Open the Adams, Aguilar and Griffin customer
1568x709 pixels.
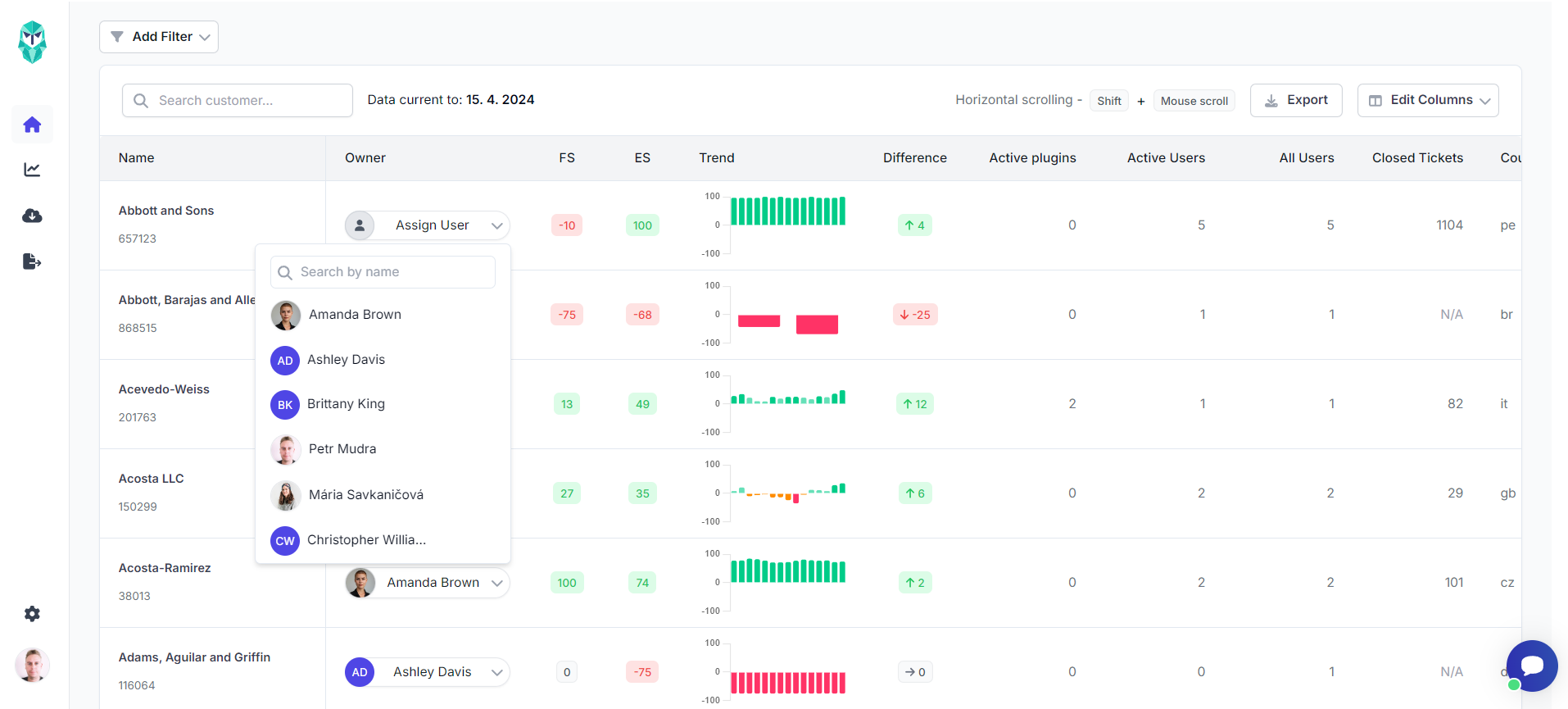tap(194, 657)
